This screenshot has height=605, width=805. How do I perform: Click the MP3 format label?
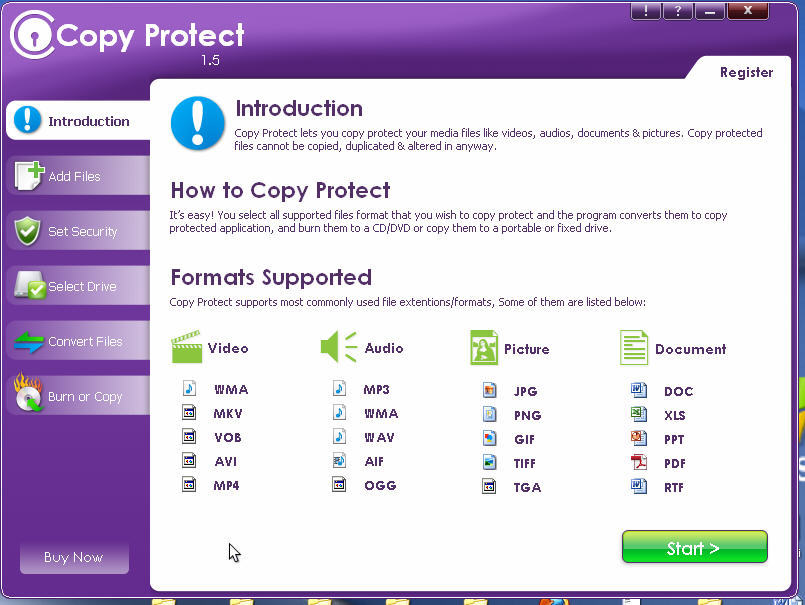376,389
